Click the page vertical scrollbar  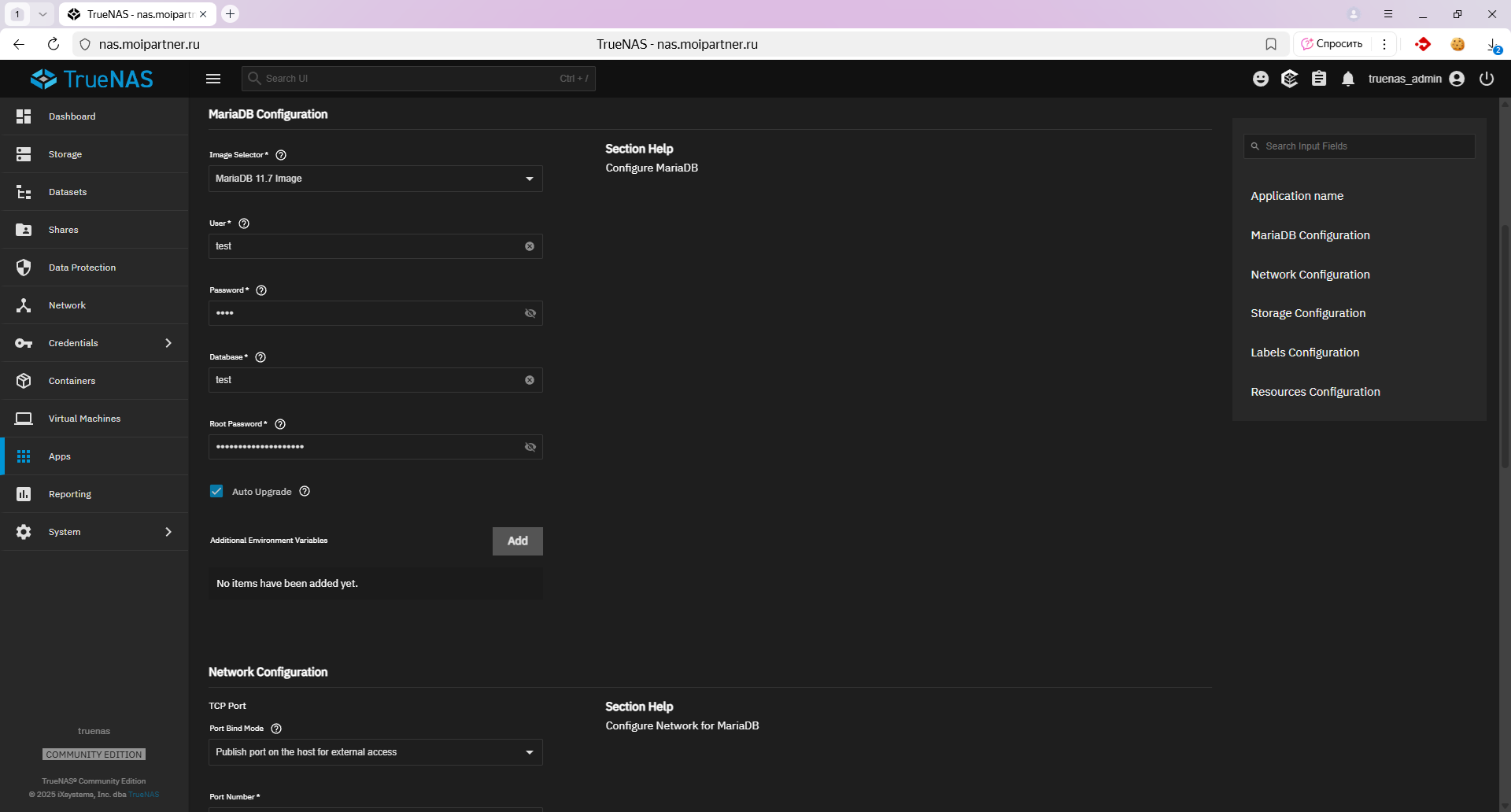(1505, 346)
